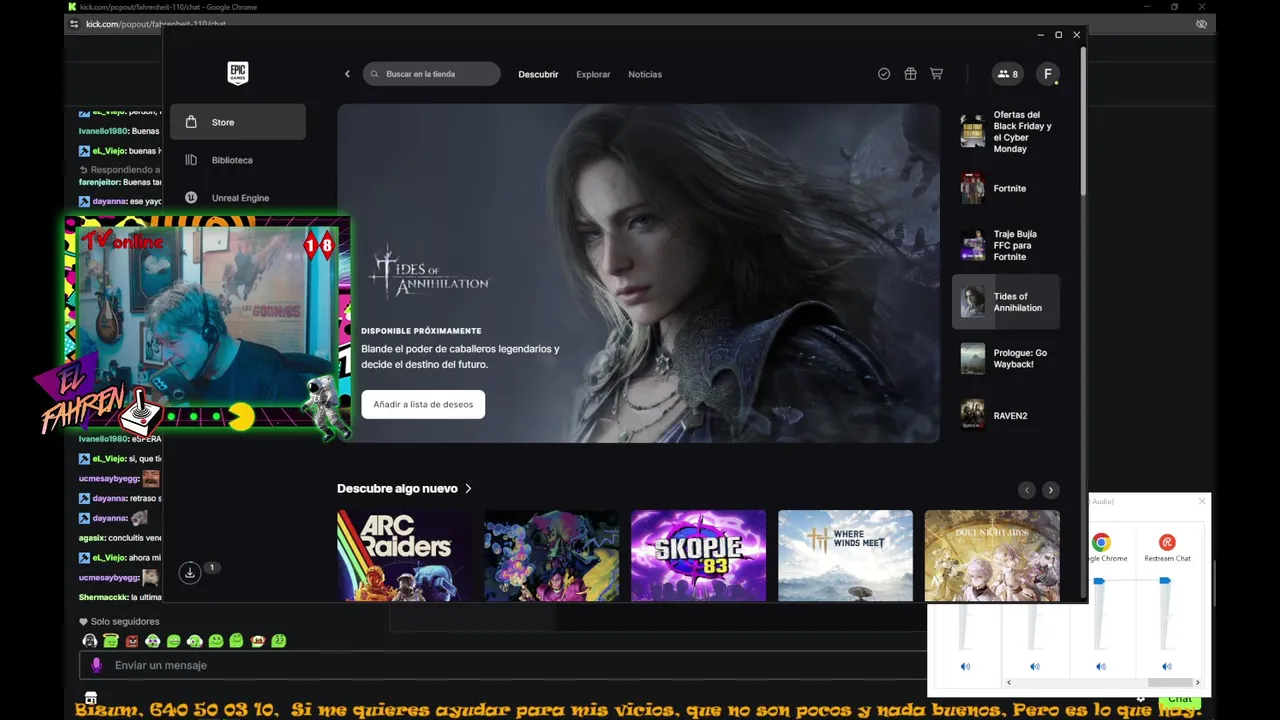Image resolution: width=1280 pixels, height=720 pixels.
Task: Open the Epic wishlist checkmark icon
Action: 884,74
